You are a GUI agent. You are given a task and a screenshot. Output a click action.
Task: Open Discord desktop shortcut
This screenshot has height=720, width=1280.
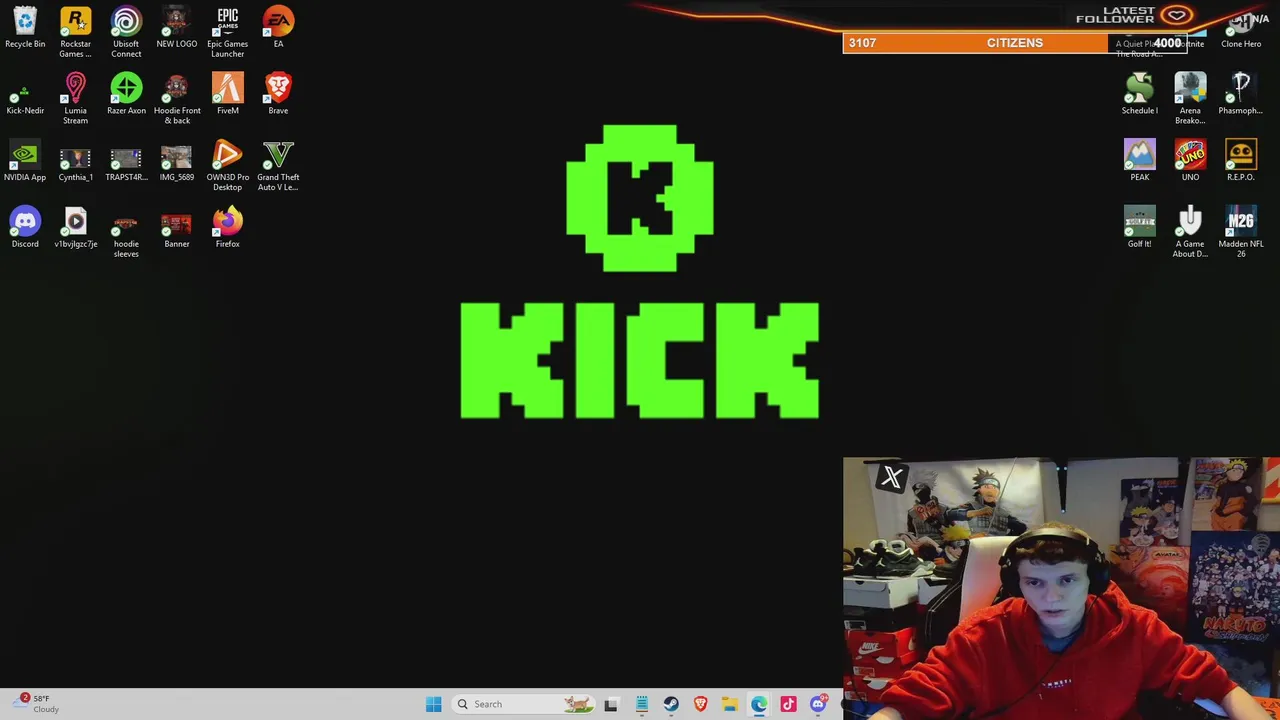pos(25,229)
